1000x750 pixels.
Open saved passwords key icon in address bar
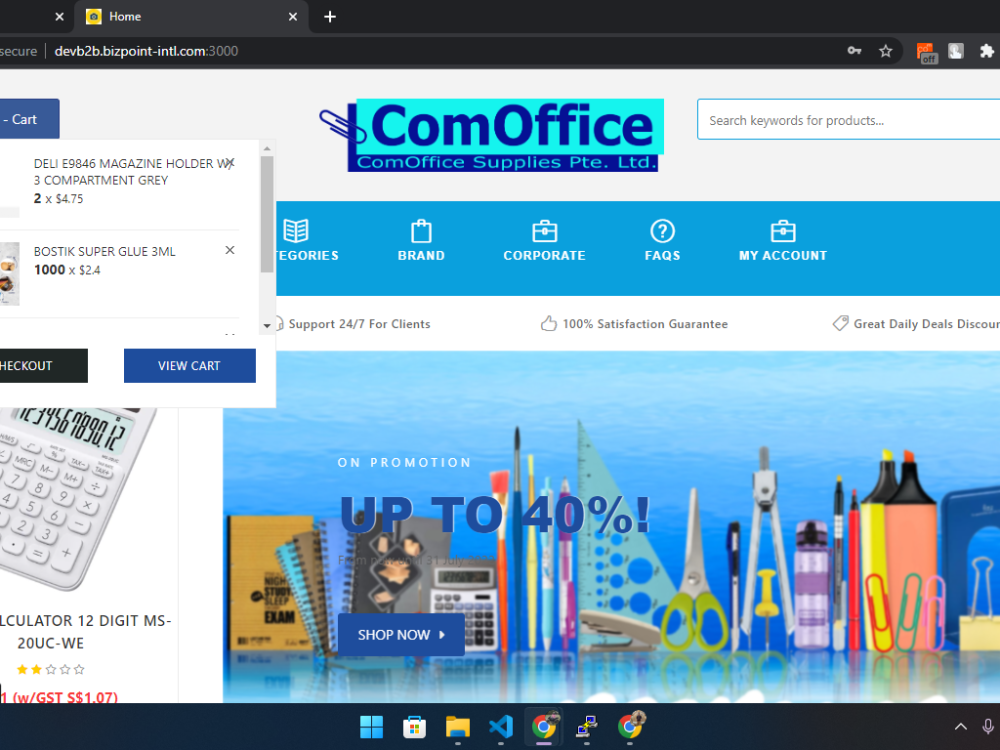click(854, 51)
